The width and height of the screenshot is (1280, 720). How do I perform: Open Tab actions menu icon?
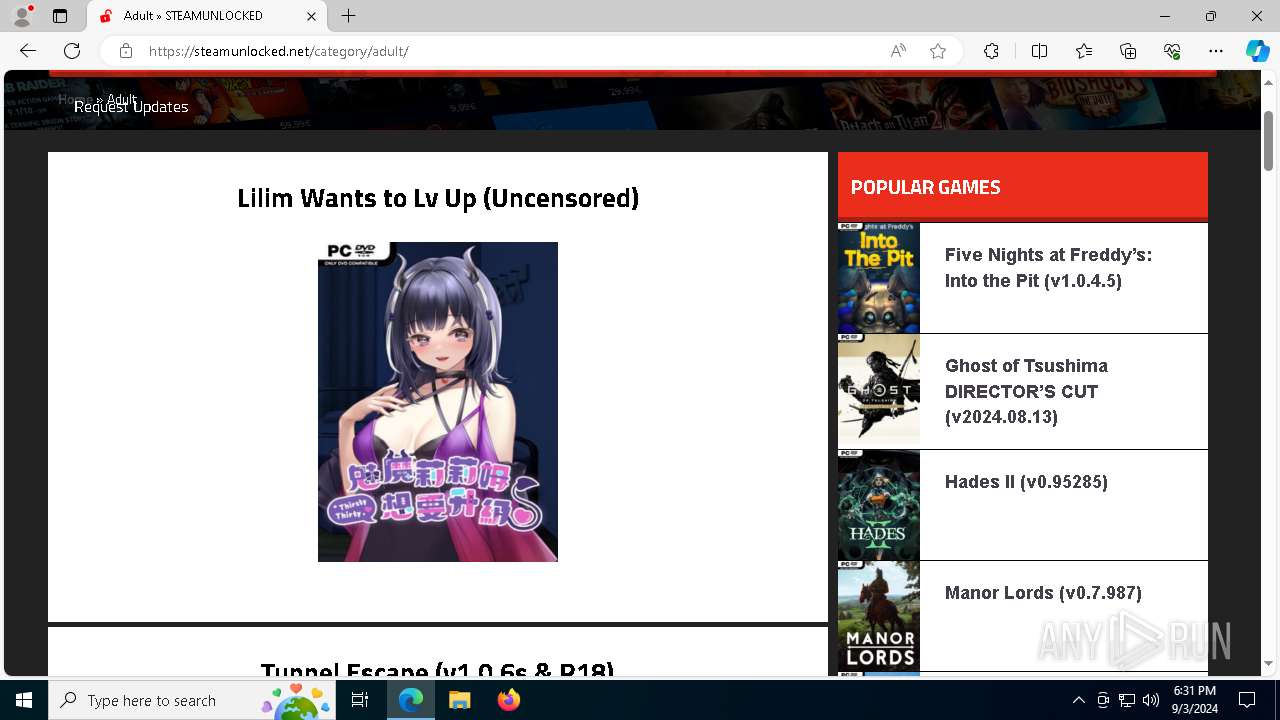click(60, 16)
